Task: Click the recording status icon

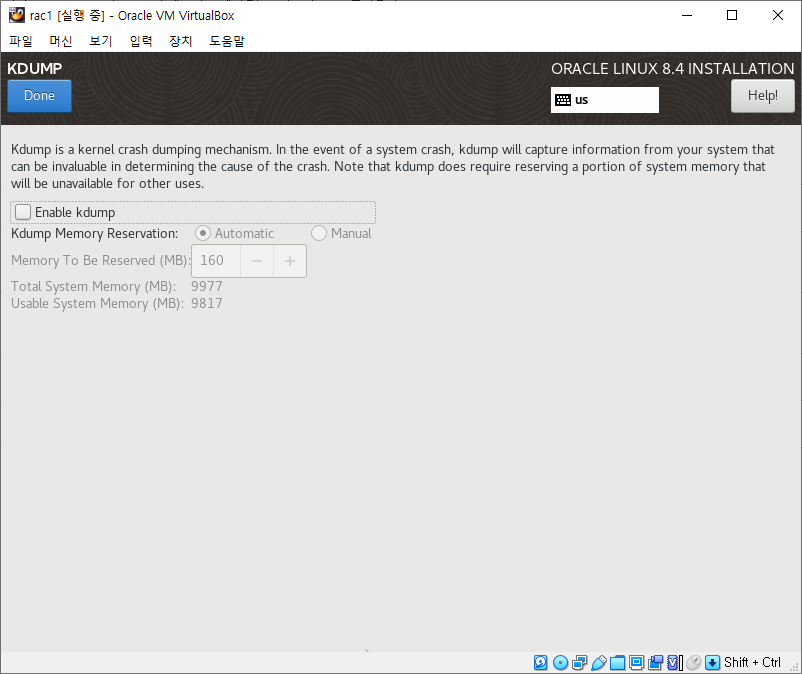Action: pyautogui.click(x=655, y=663)
